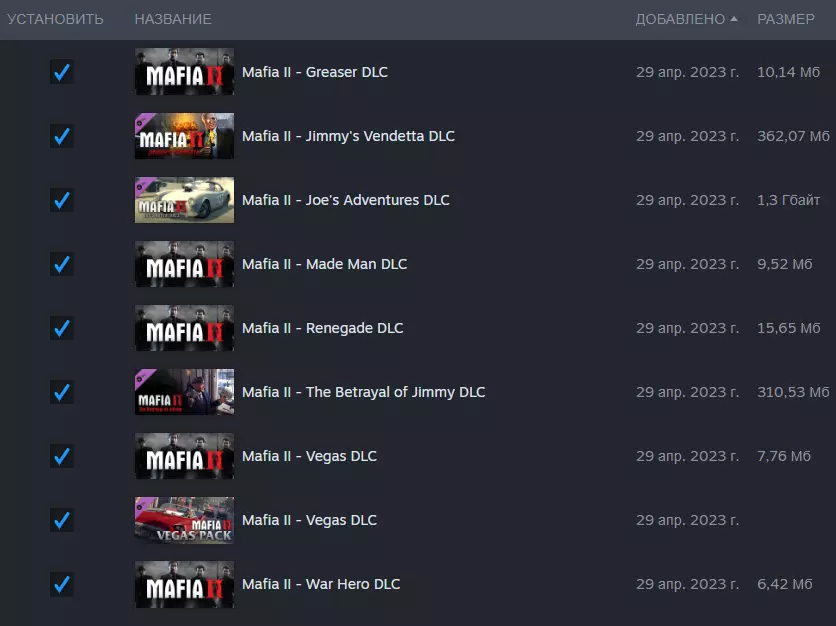Click the War Hero DLC thumbnail
Image resolution: width=836 pixels, height=626 pixels.
tap(184, 584)
